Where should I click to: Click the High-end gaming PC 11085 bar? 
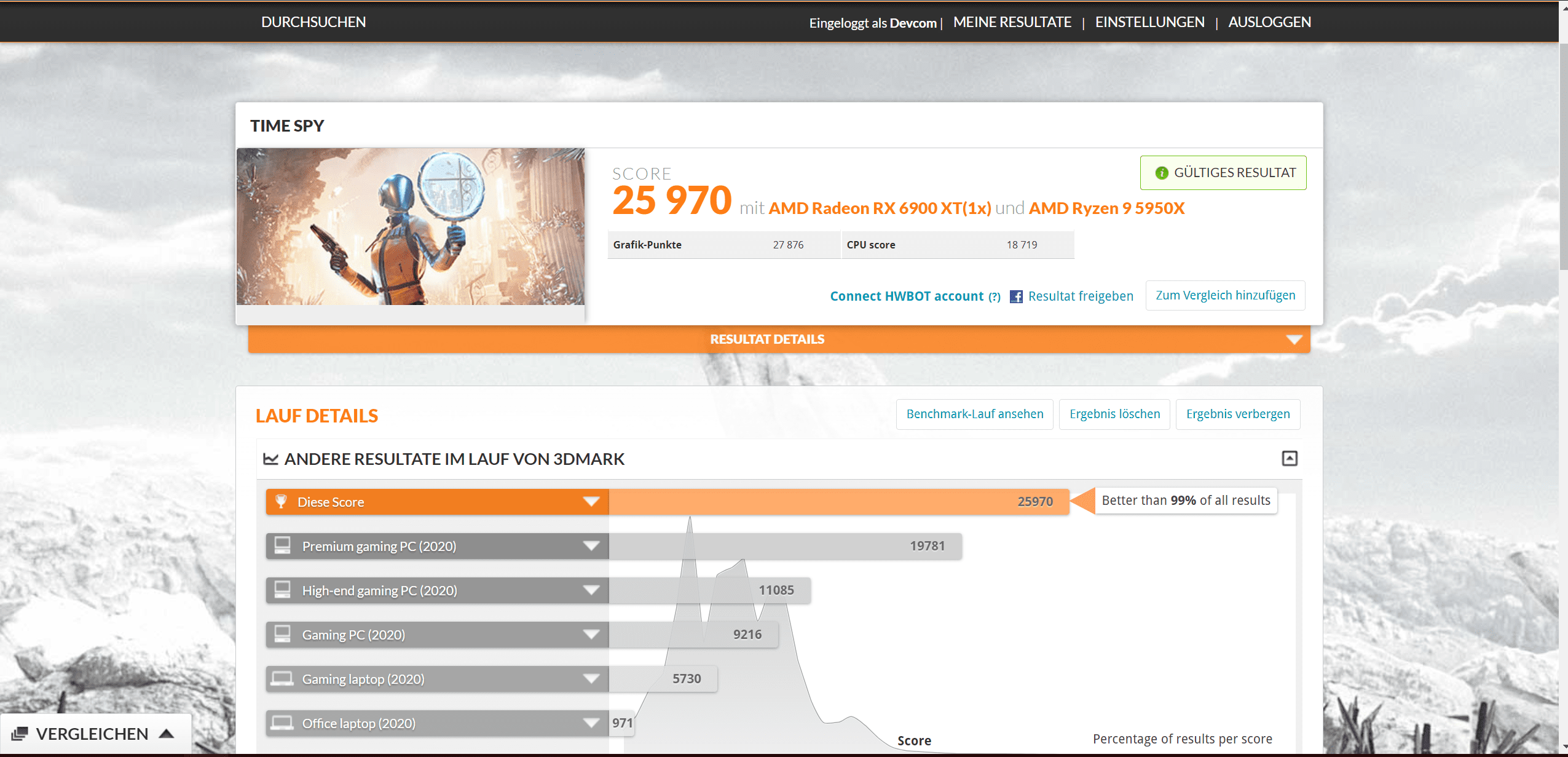pyautogui.click(x=709, y=590)
